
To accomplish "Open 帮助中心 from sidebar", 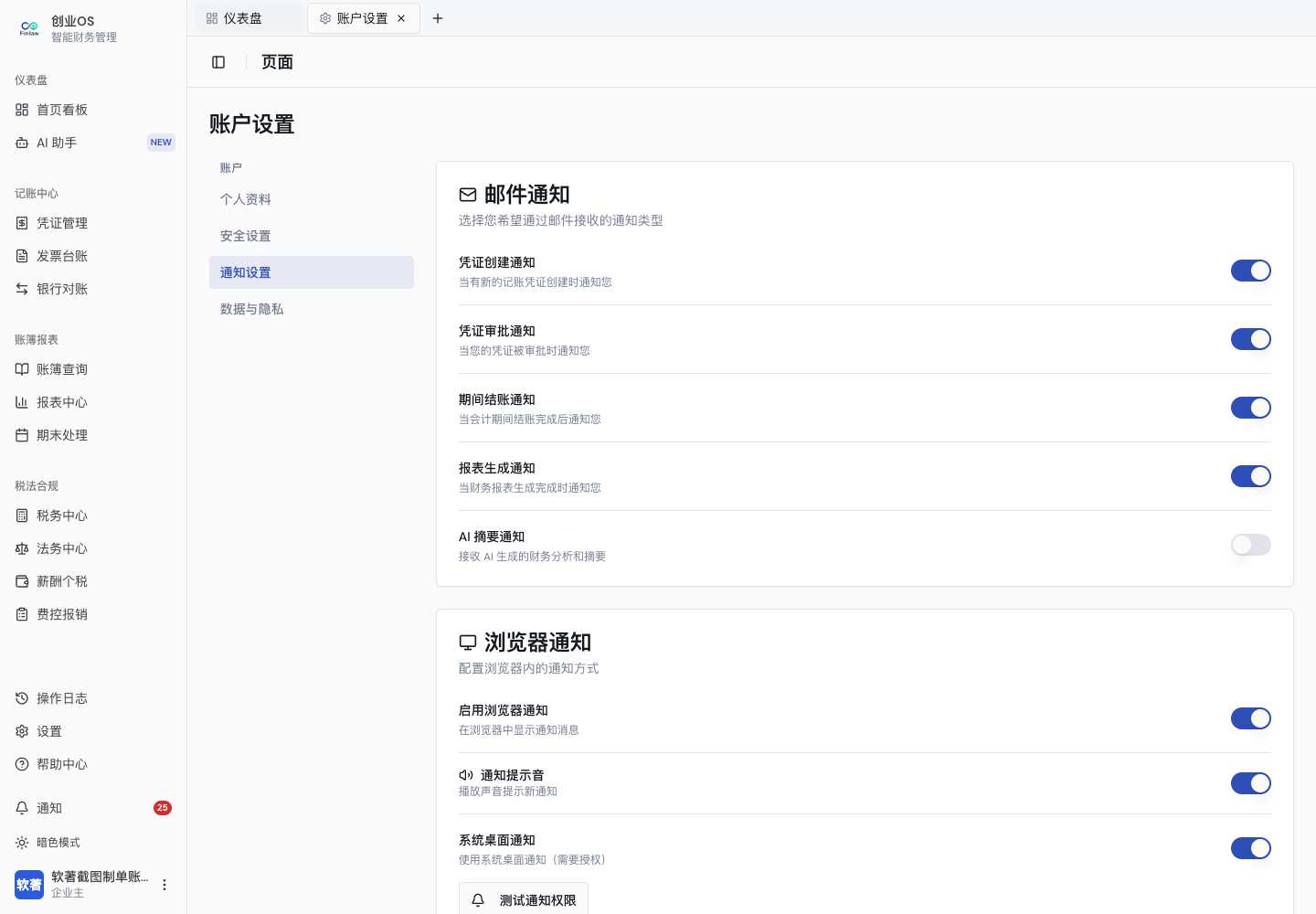I will (x=93, y=764).
